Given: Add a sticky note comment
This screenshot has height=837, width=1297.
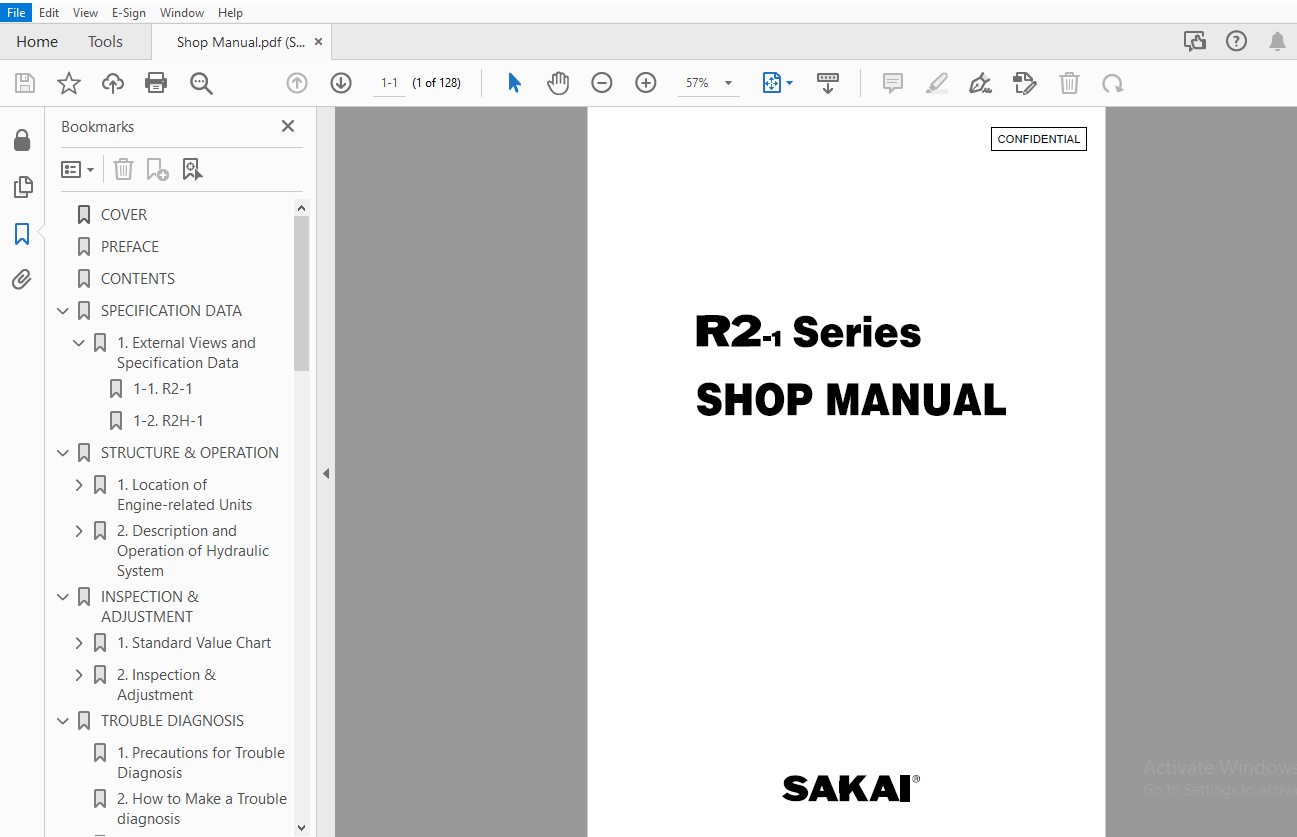Looking at the screenshot, I should tap(893, 83).
